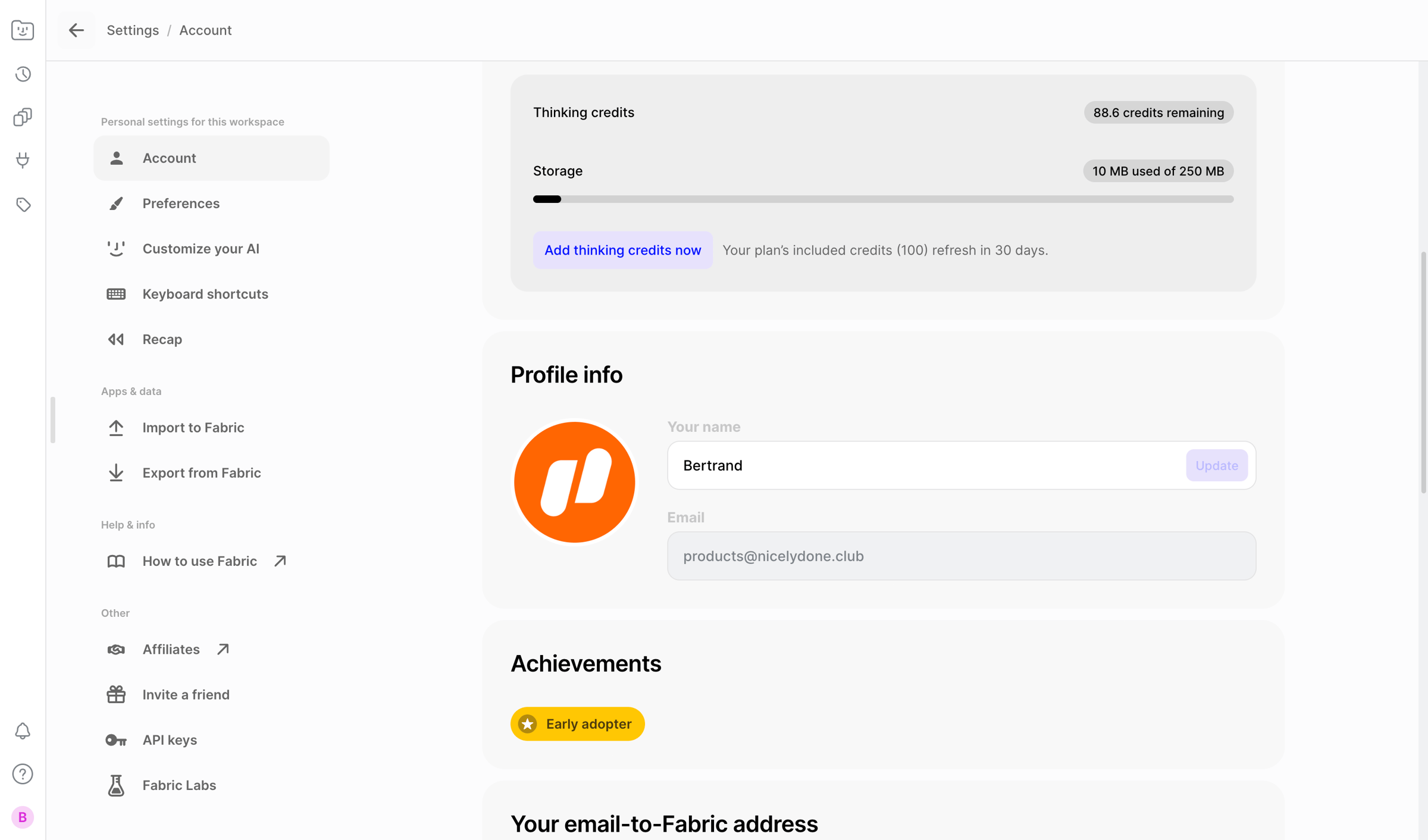Screen dimensions: 1428x840
Task: Open the Affiliates link
Action: (211, 649)
